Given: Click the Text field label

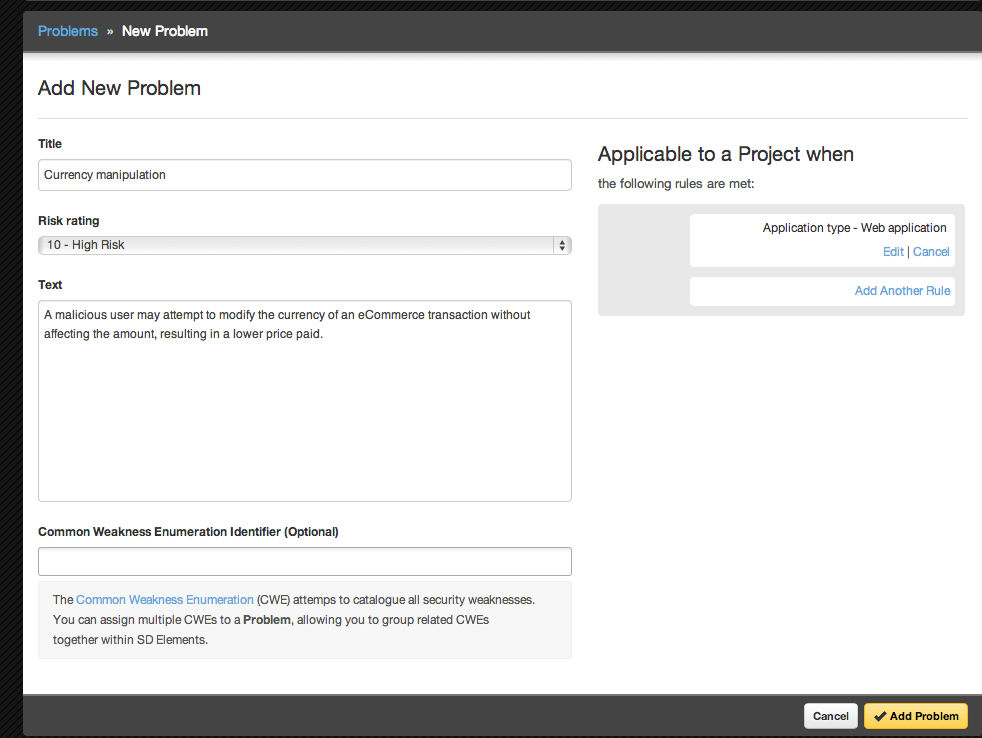Looking at the screenshot, I should [x=50, y=285].
